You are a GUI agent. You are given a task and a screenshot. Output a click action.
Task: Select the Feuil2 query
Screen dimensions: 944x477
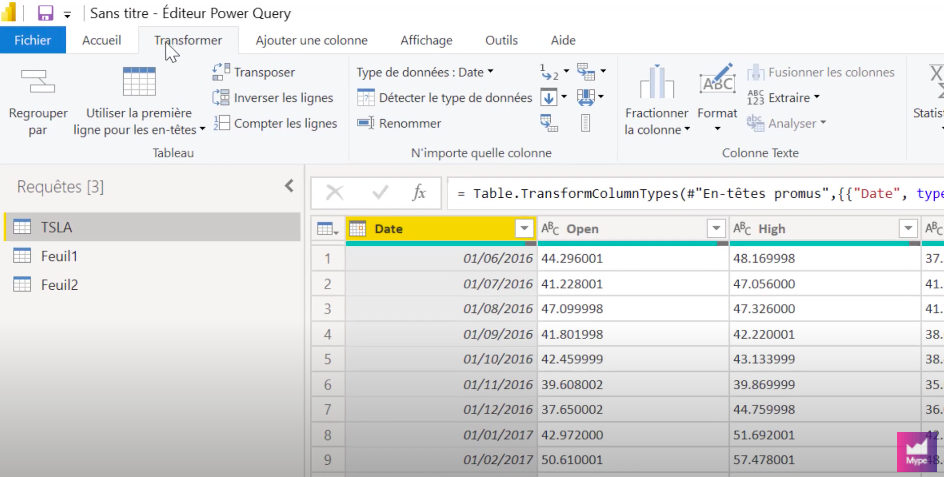pyautogui.click(x=152, y=284)
